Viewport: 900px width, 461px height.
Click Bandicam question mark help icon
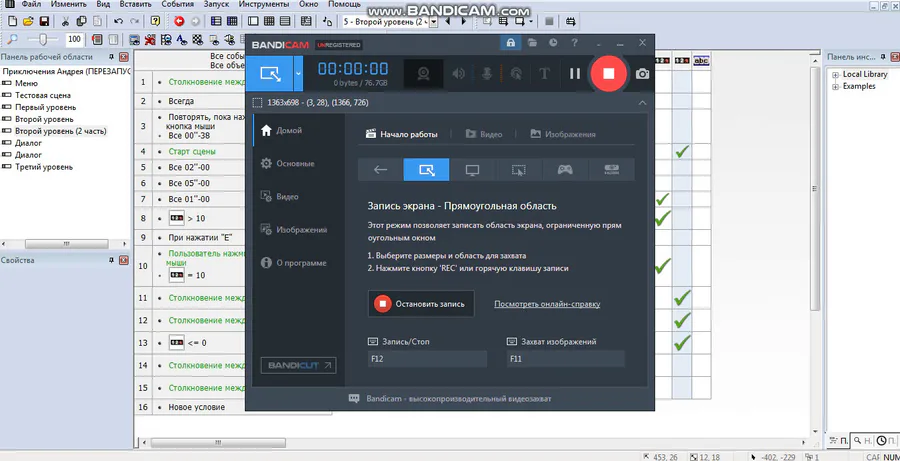coord(574,42)
